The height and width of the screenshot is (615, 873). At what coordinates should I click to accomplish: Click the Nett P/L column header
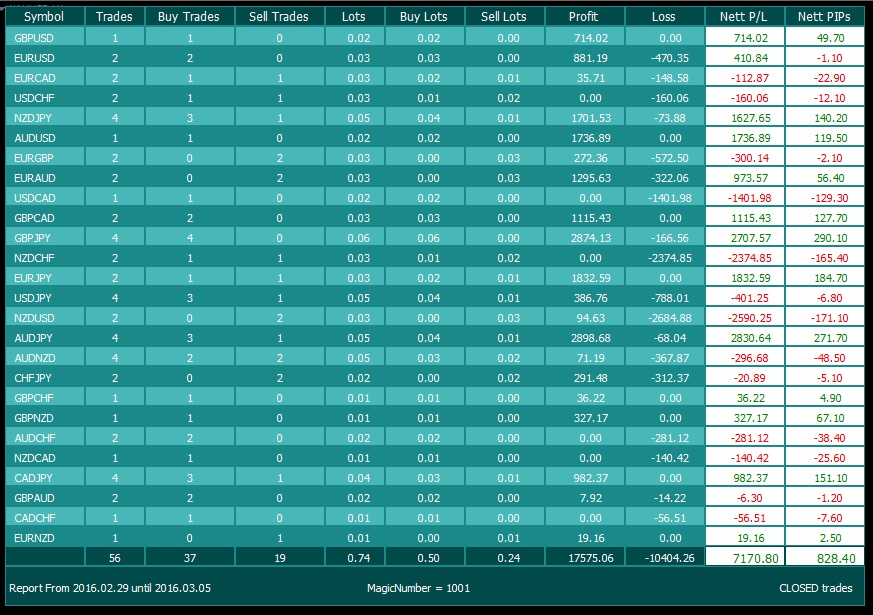(744, 17)
